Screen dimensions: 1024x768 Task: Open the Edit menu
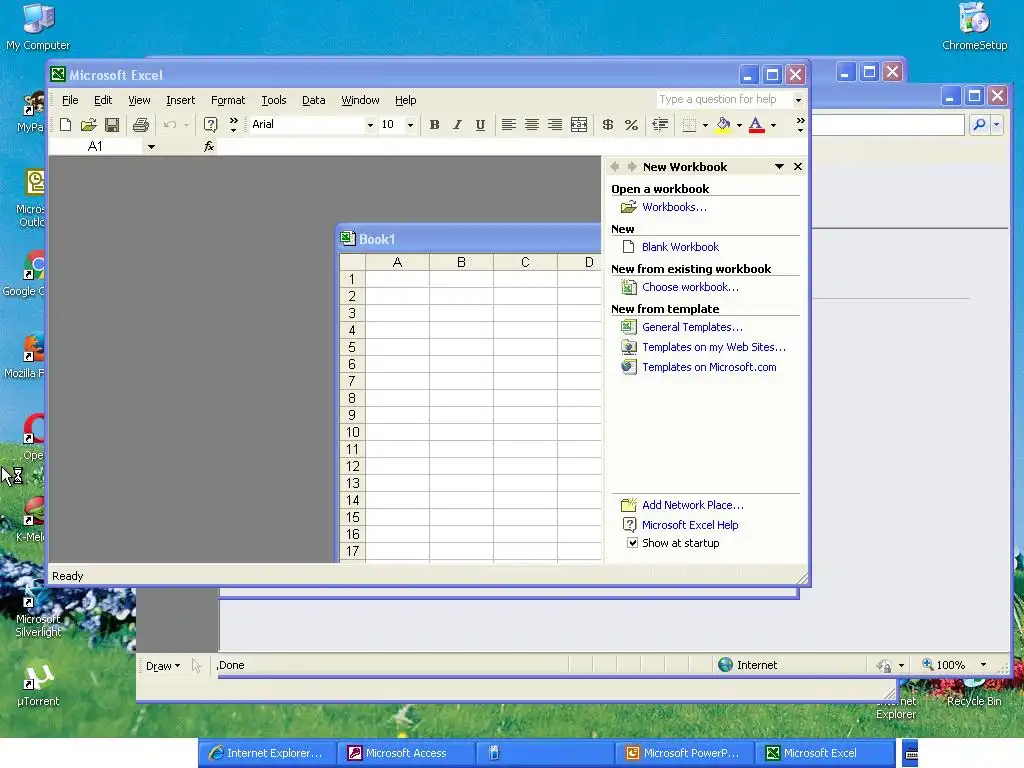[x=103, y=100]
